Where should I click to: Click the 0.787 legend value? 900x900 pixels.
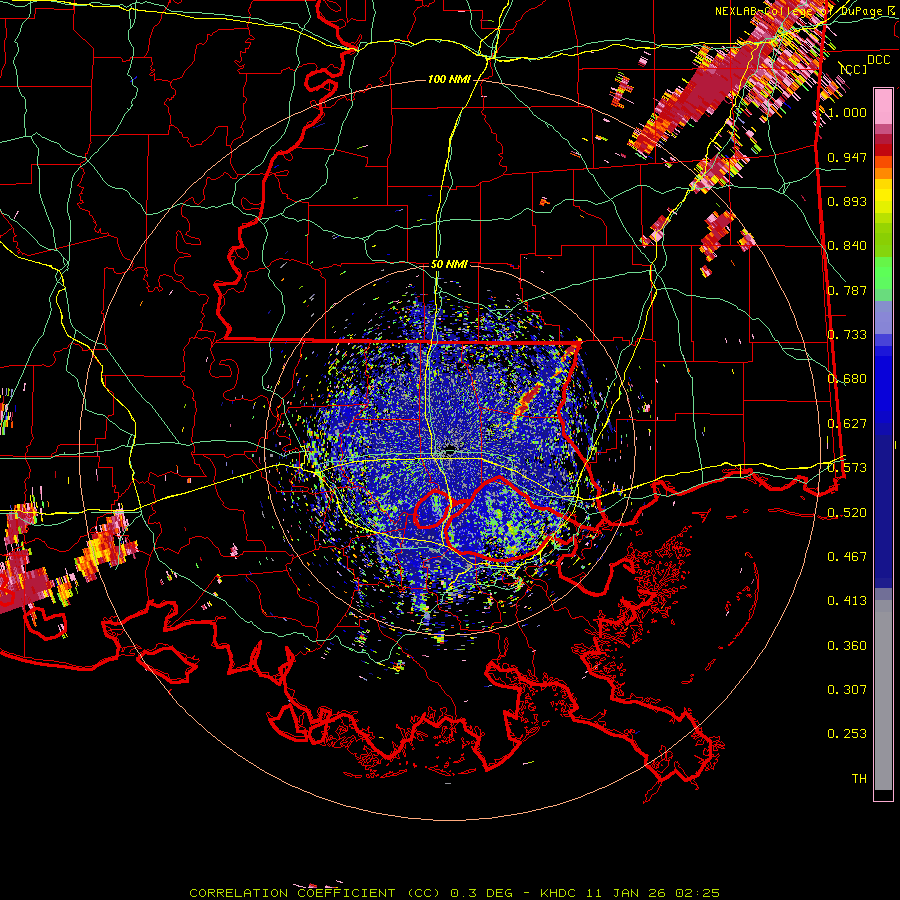tap(847, 290)
